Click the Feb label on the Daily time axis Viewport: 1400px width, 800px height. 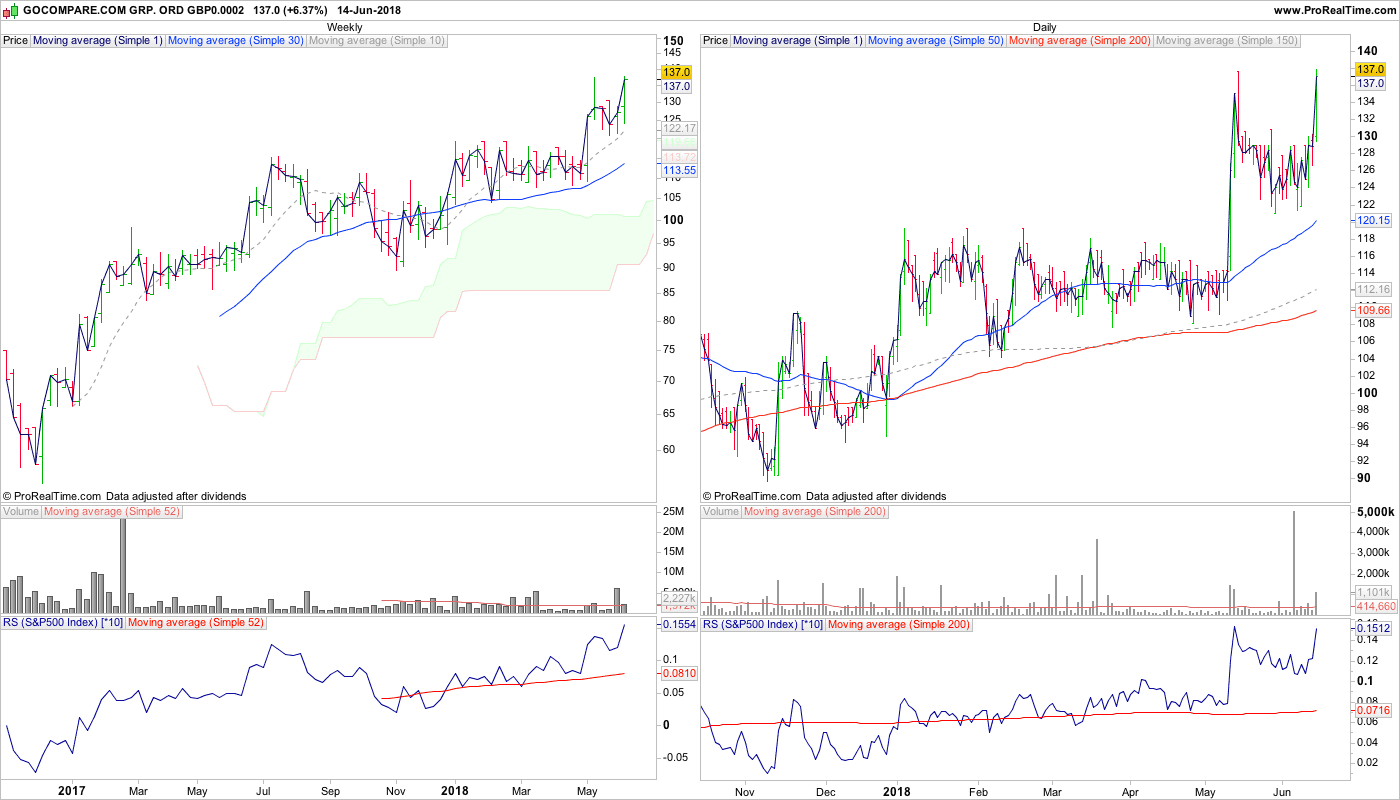tap(981, 790)
